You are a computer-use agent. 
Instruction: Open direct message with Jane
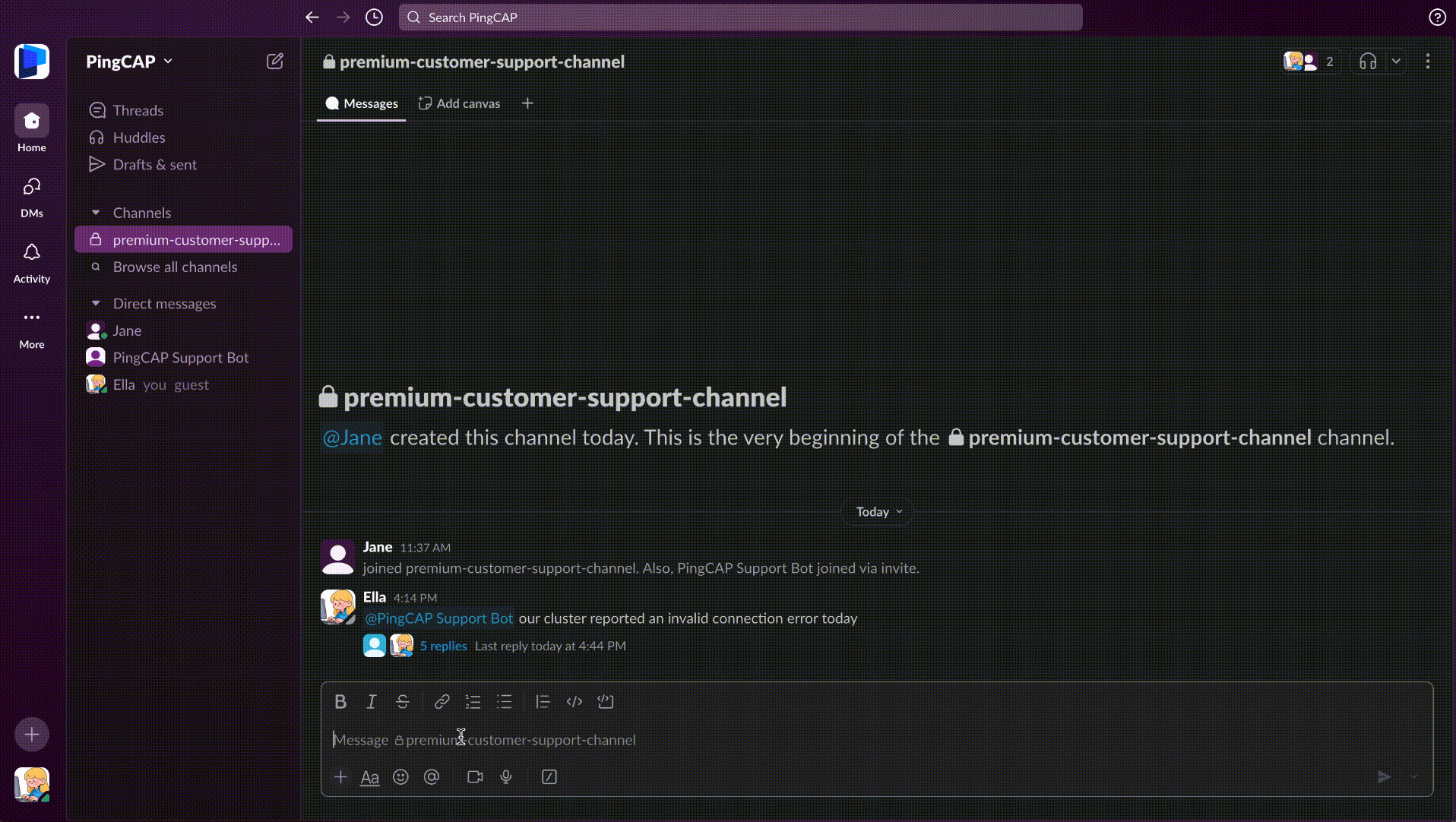pyautogui.click(x=183, y=331)
